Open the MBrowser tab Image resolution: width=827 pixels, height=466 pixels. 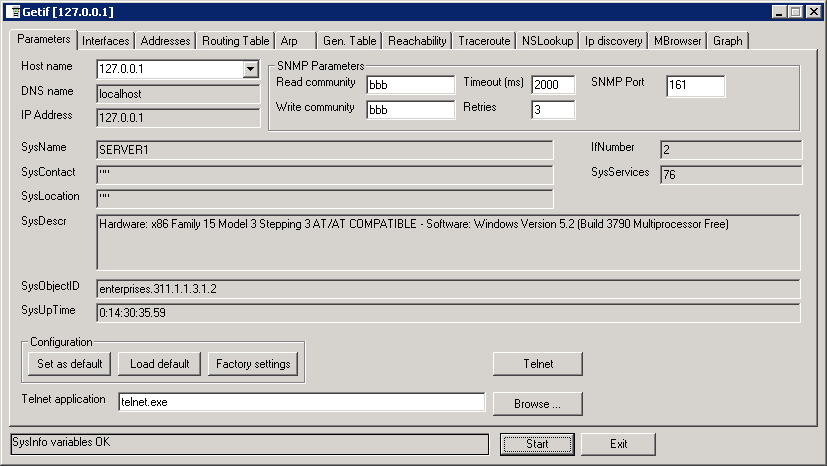click(x=677, y=41)
